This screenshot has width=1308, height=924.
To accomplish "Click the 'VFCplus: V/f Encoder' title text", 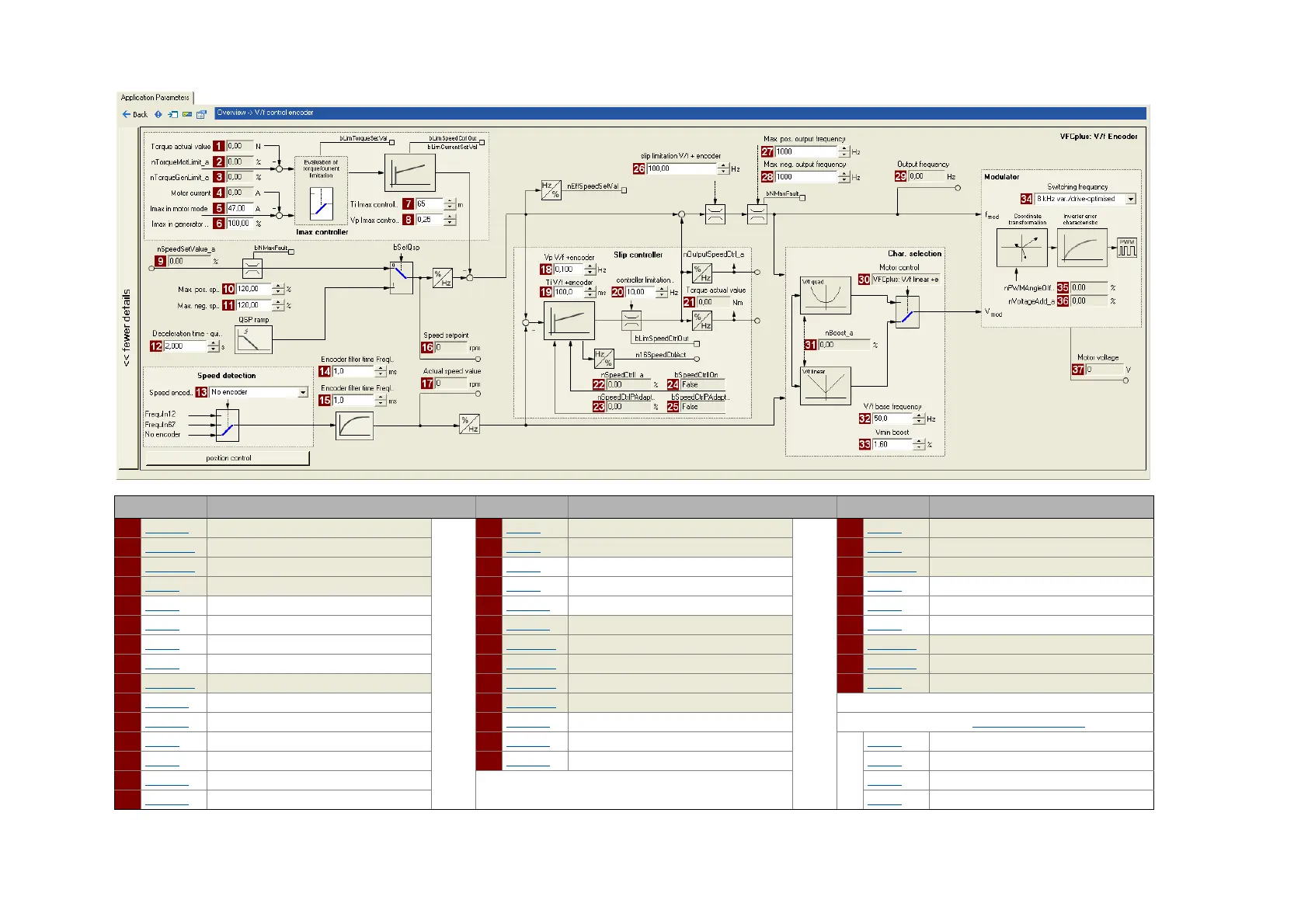I will [x=1098, y=137].
